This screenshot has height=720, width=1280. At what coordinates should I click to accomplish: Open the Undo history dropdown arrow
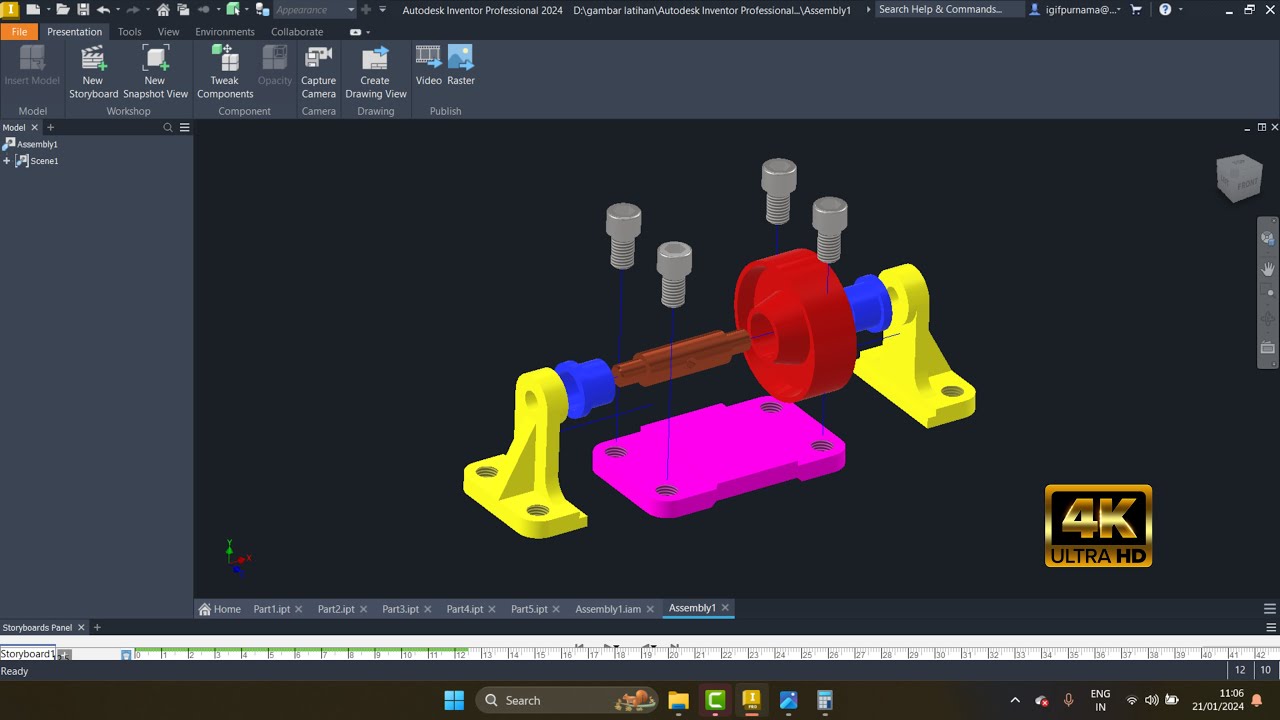coord(117,9)
